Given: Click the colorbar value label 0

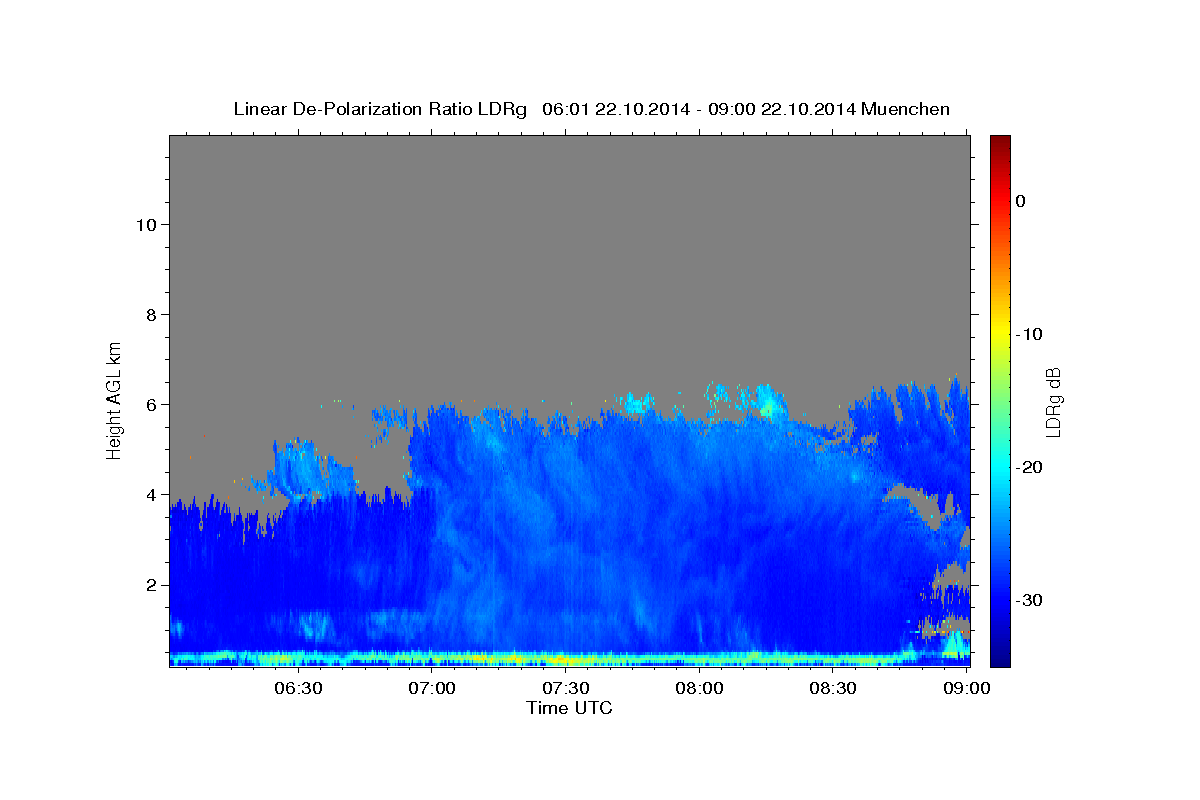Looking at the screenshot, I should click(x=1021, y=201).
